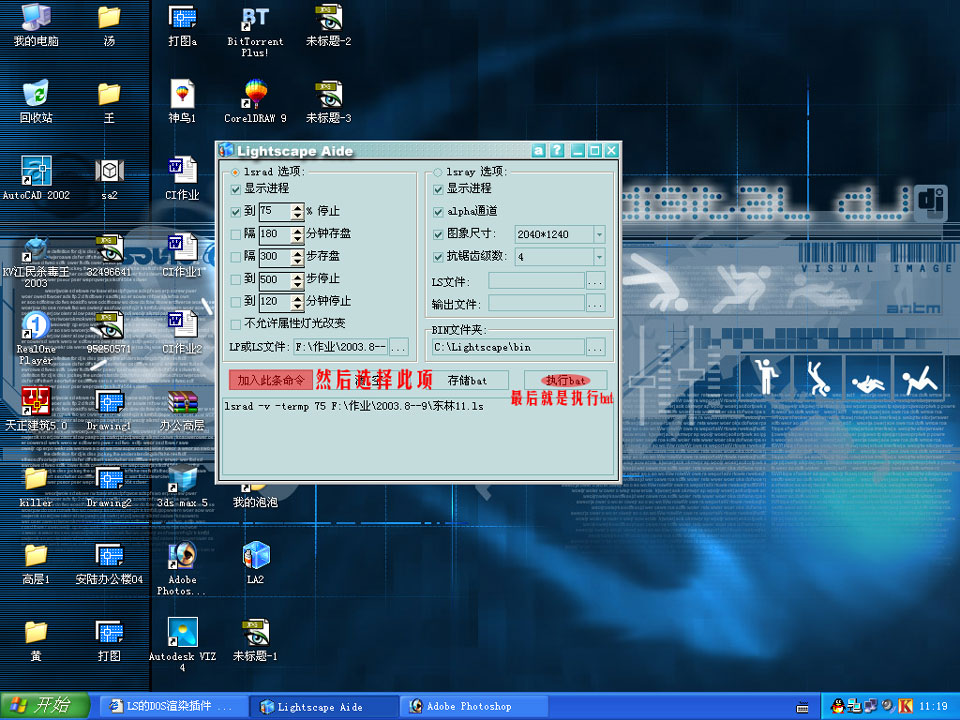
Task: Select the CI作业2 Word document icon
Action: [182, 332]
